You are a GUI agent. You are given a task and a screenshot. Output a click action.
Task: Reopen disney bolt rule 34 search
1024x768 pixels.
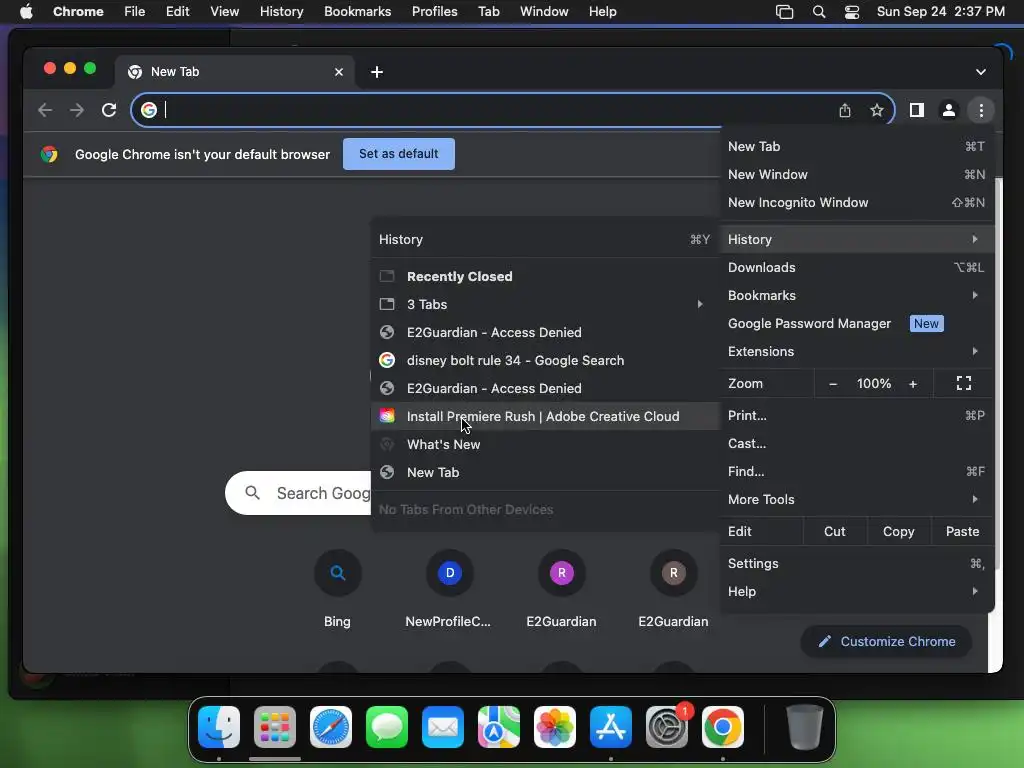pyautogui.click(x=545, y=360)
